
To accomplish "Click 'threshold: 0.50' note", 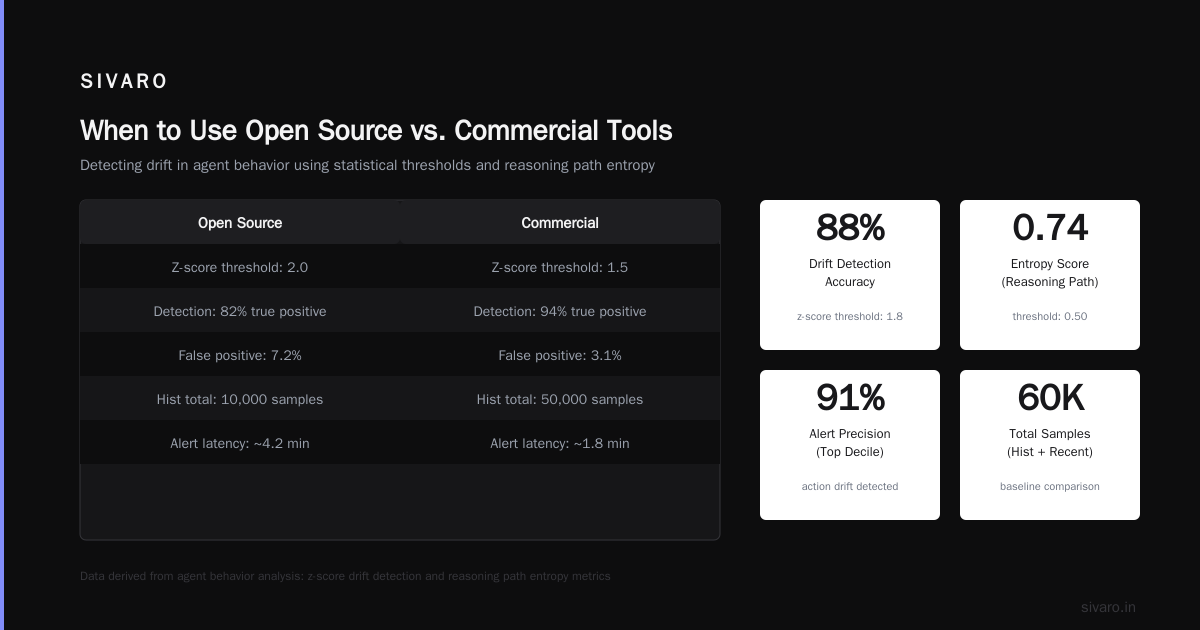I will click(x=1050, y=316).
